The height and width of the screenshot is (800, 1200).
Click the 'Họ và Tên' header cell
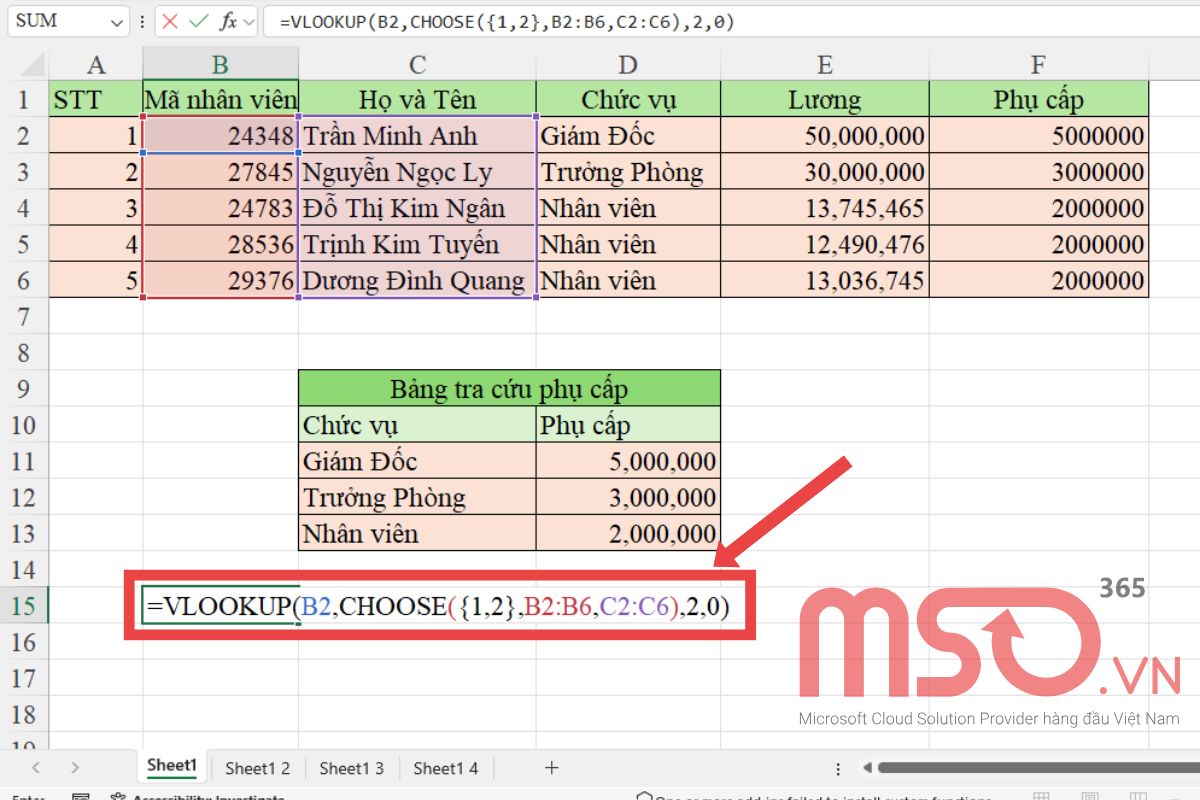tap(417, 99)
